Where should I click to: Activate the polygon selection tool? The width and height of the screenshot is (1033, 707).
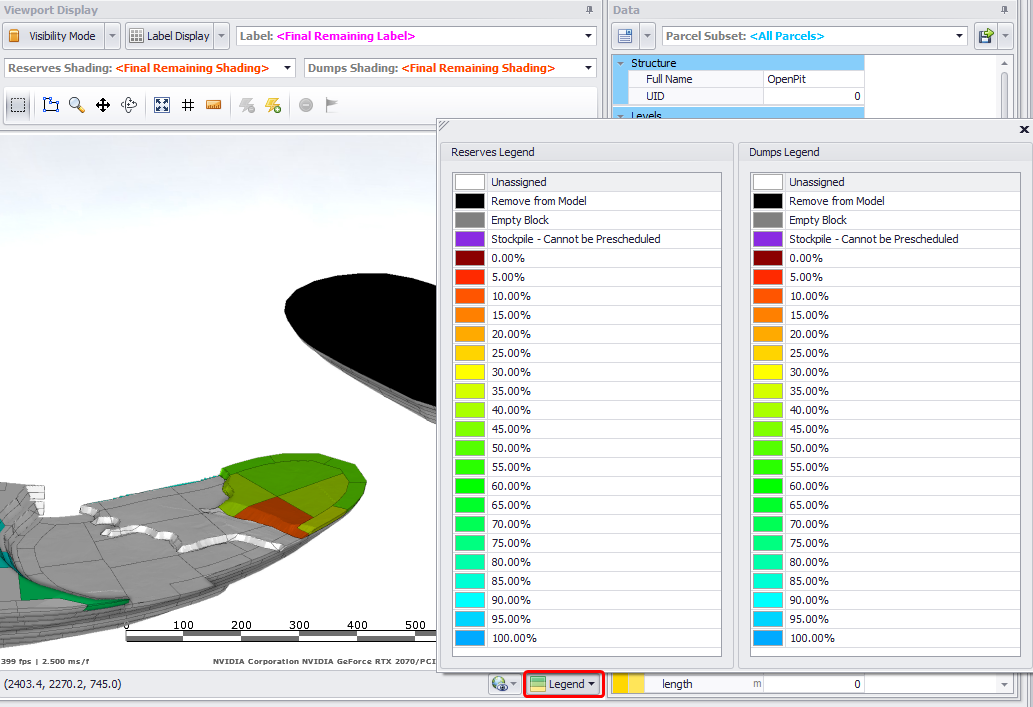point(51,105)
